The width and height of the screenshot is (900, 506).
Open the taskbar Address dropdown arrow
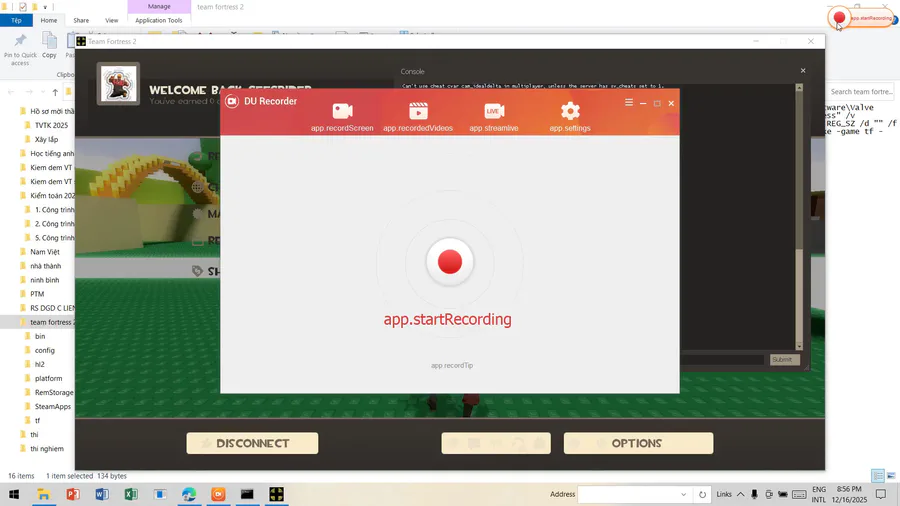click(x=683, y=494)
